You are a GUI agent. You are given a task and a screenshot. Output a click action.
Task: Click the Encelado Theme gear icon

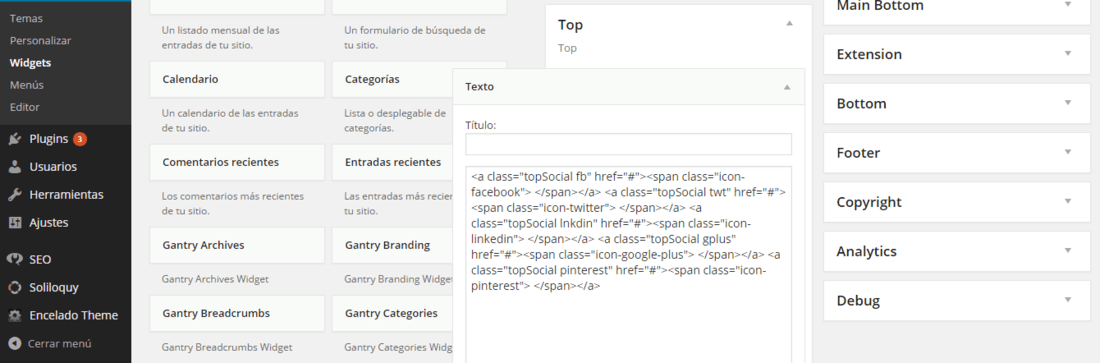(x=15, y=315)
